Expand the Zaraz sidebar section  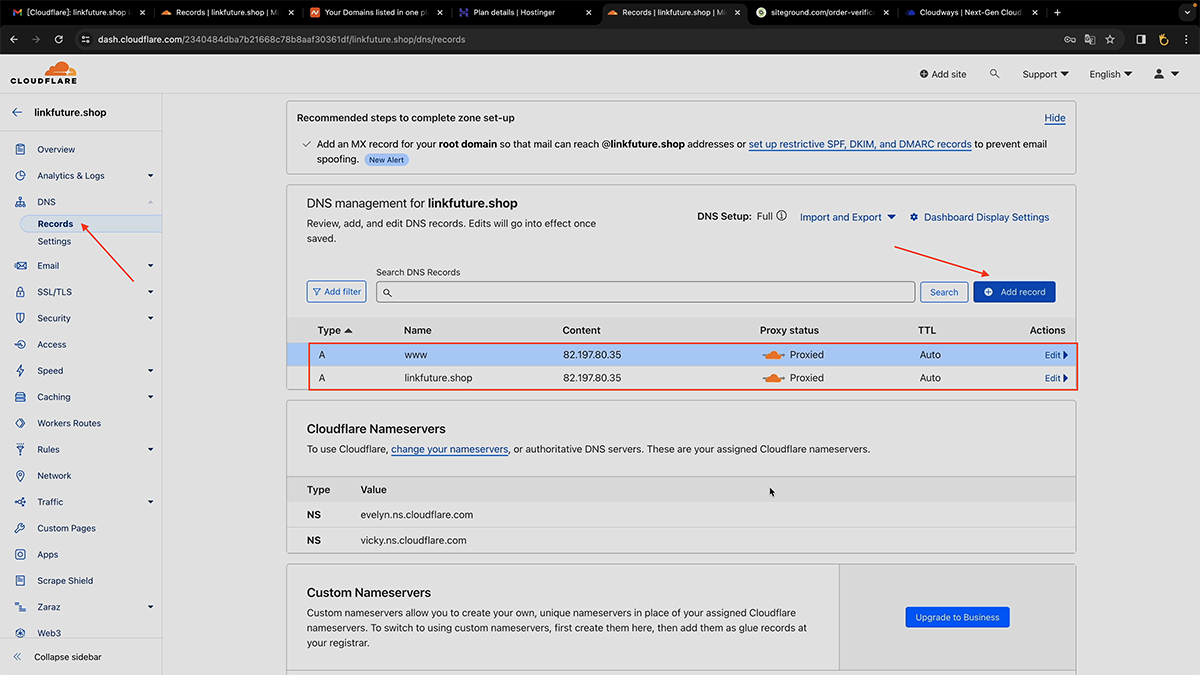click(151, 607)
